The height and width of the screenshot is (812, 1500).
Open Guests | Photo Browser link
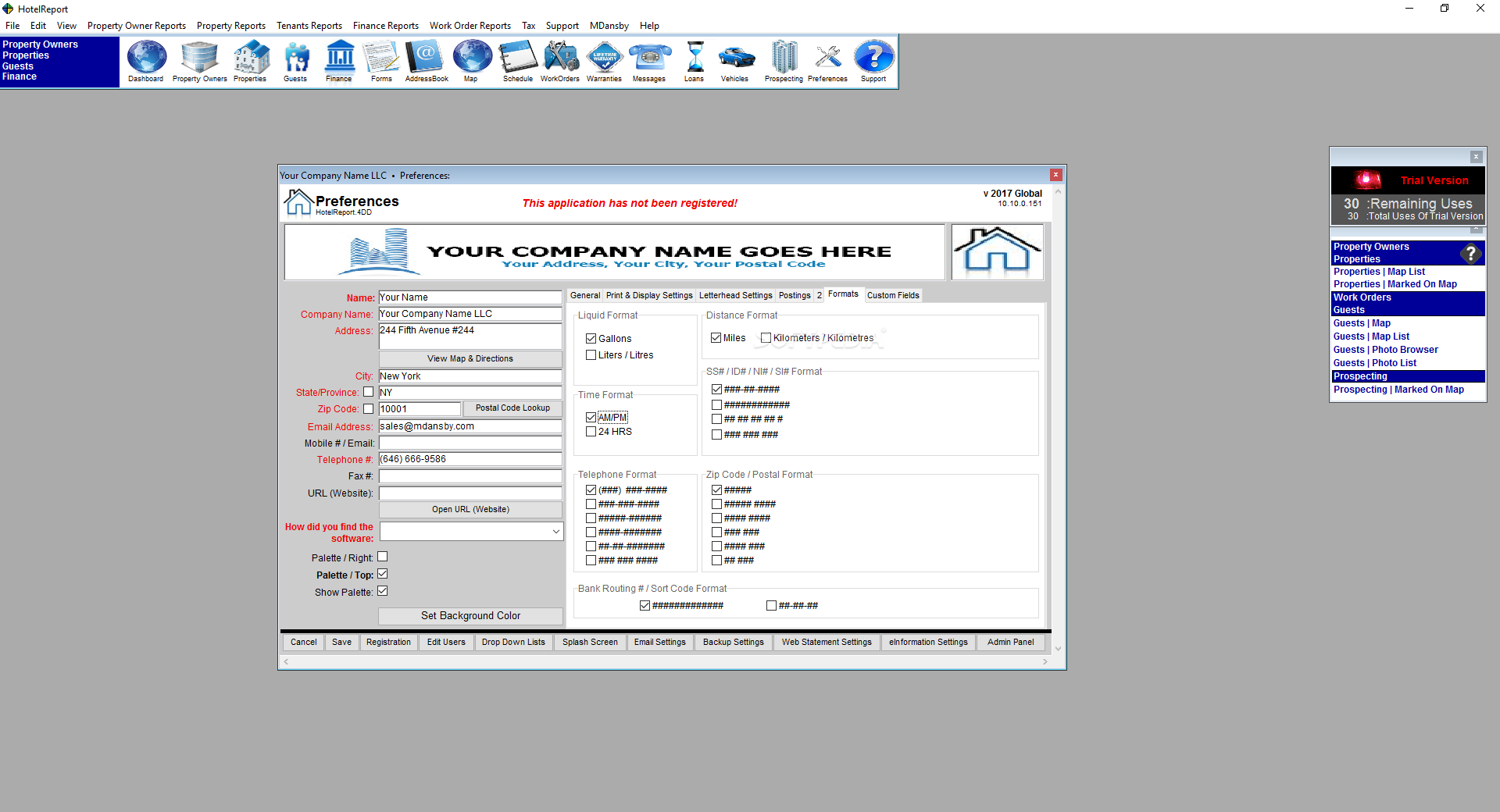tap(1385, 350)
